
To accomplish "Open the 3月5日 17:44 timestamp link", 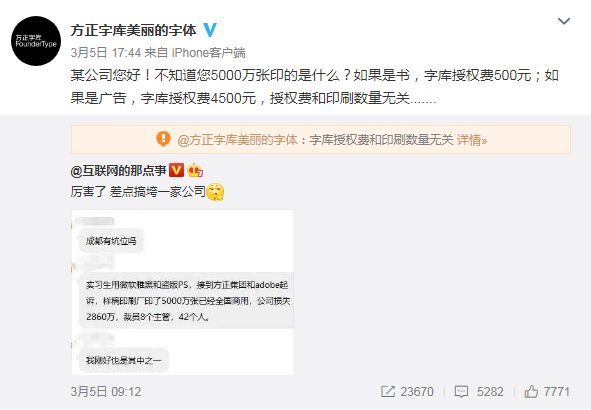I will 106,53.
